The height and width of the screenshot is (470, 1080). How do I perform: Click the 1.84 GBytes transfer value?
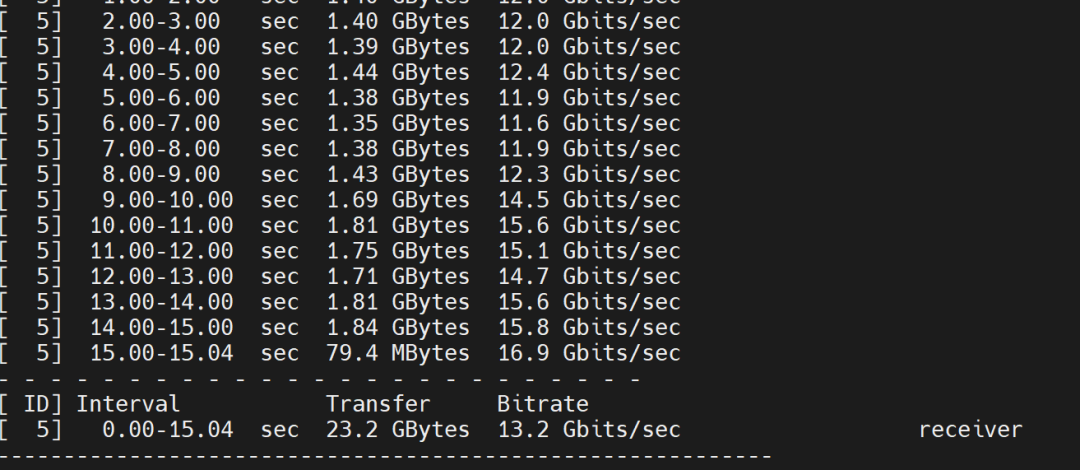click(398, 327)
